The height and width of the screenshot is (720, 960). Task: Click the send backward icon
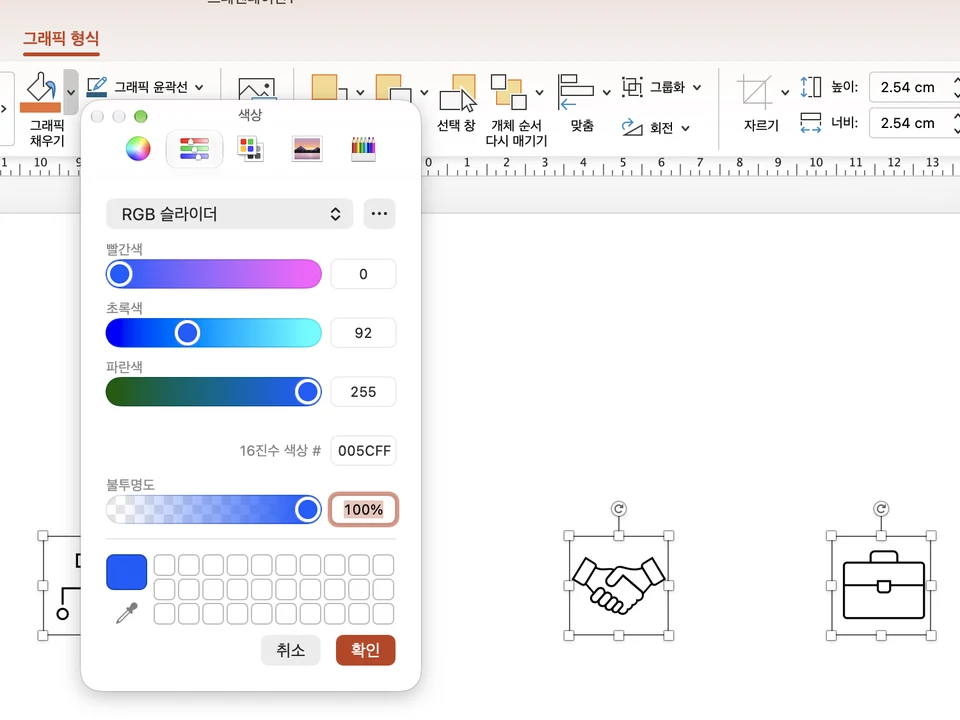pos(393,88)
